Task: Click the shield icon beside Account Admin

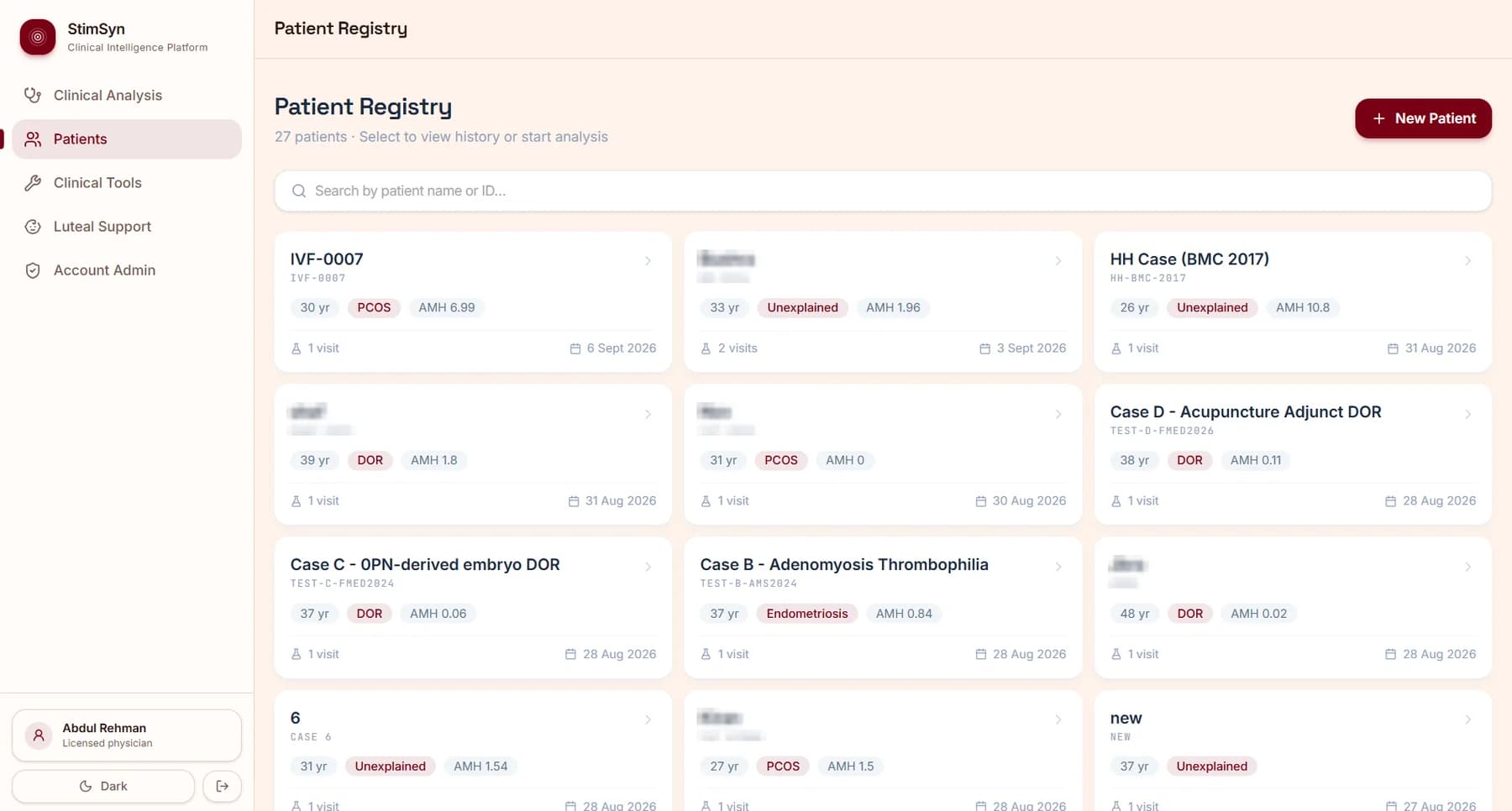Action: click(33, 269)
